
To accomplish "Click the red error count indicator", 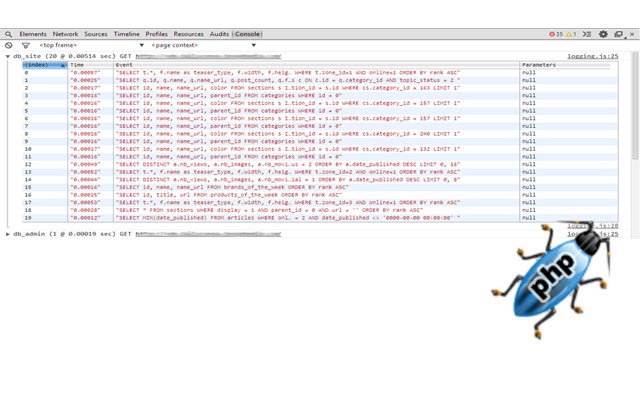I will [x=556, y=34].
